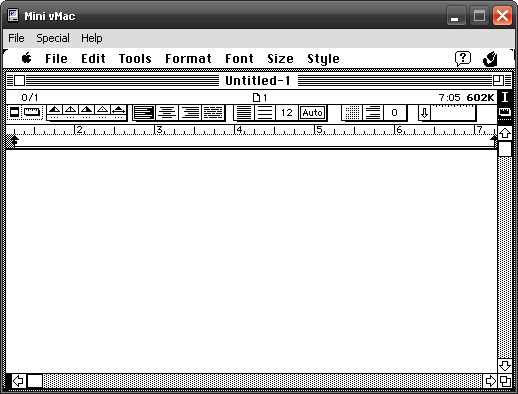The height and width of the screenshot is (394, 518).
Task: Select justified text alignment icon
Action: pyautogui.click(x=213, y=113)
